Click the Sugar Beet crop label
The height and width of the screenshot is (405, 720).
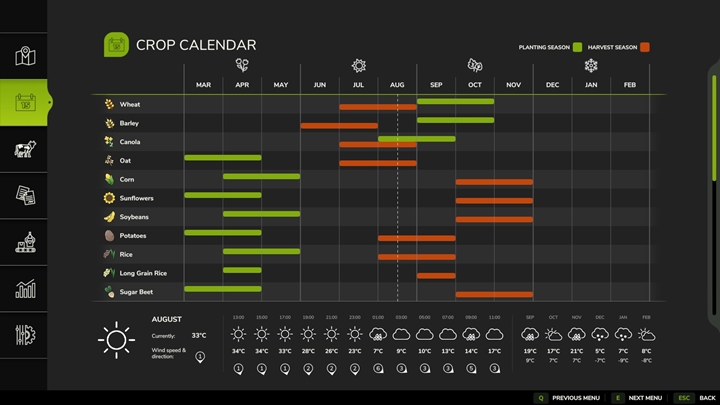[x=136, y=292]
